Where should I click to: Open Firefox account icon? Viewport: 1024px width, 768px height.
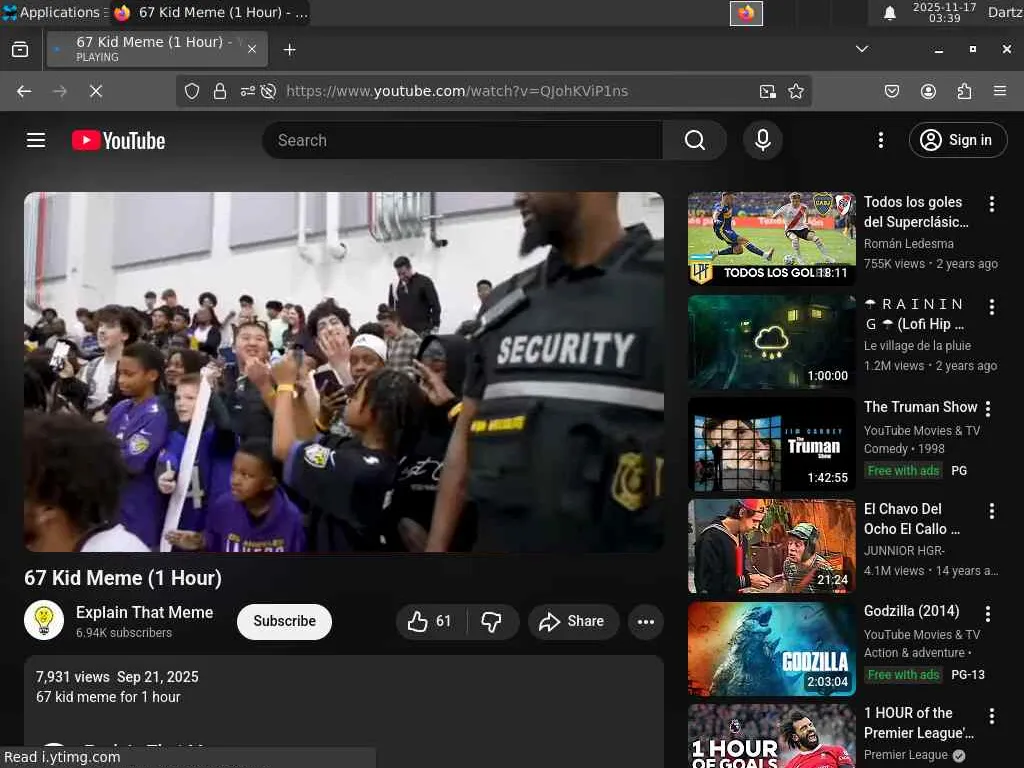click(x=928, y=91)
